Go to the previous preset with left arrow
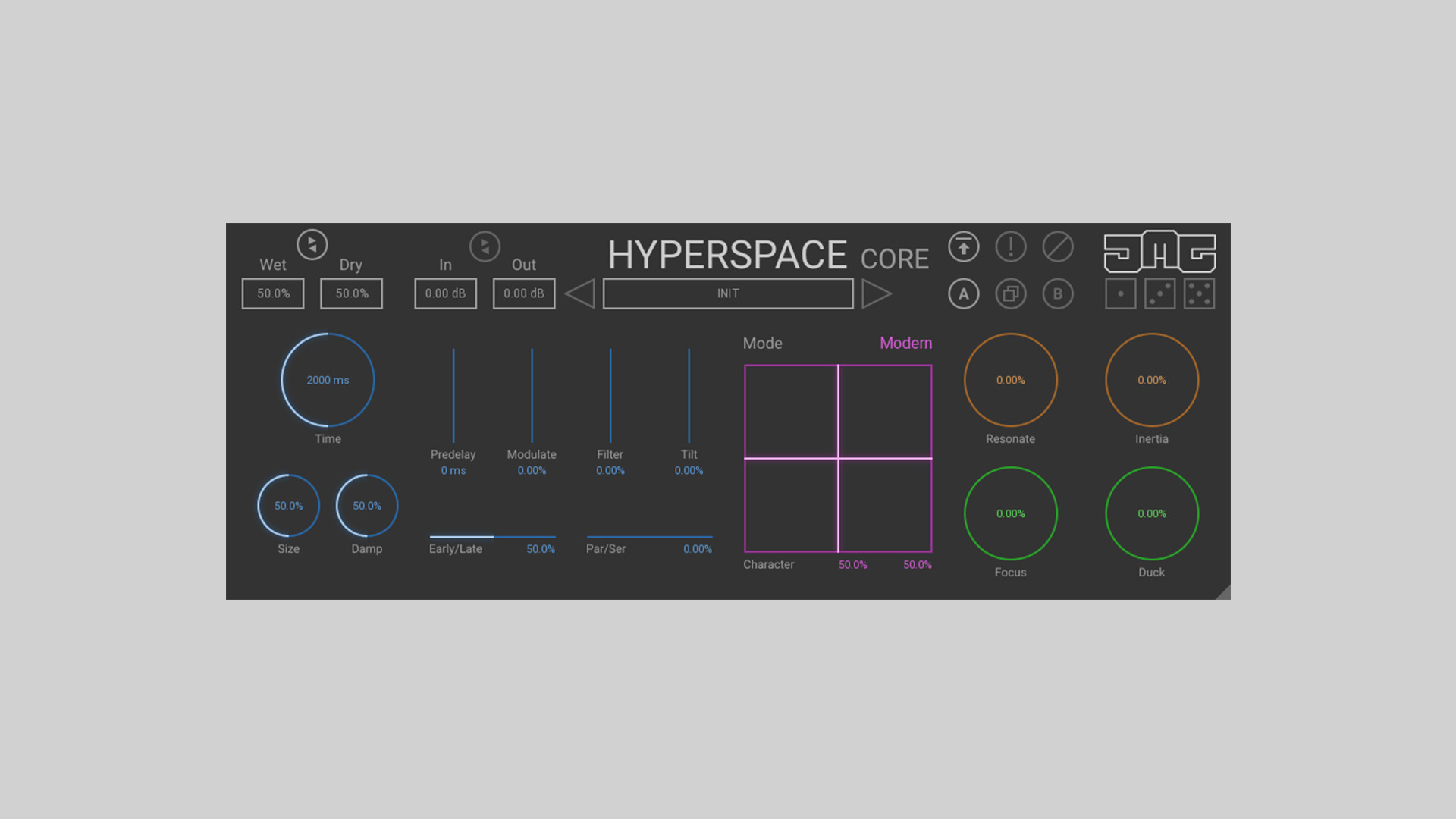The image size is (1456, 819). [x=580, y=293]
